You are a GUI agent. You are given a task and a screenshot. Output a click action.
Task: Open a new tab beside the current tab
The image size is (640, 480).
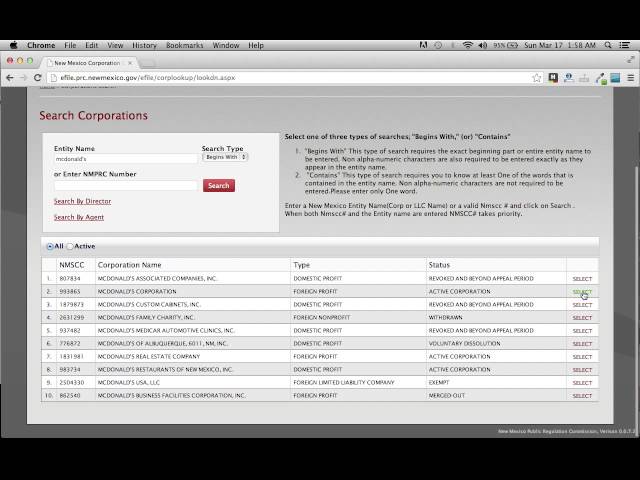(x=147, y=63)
